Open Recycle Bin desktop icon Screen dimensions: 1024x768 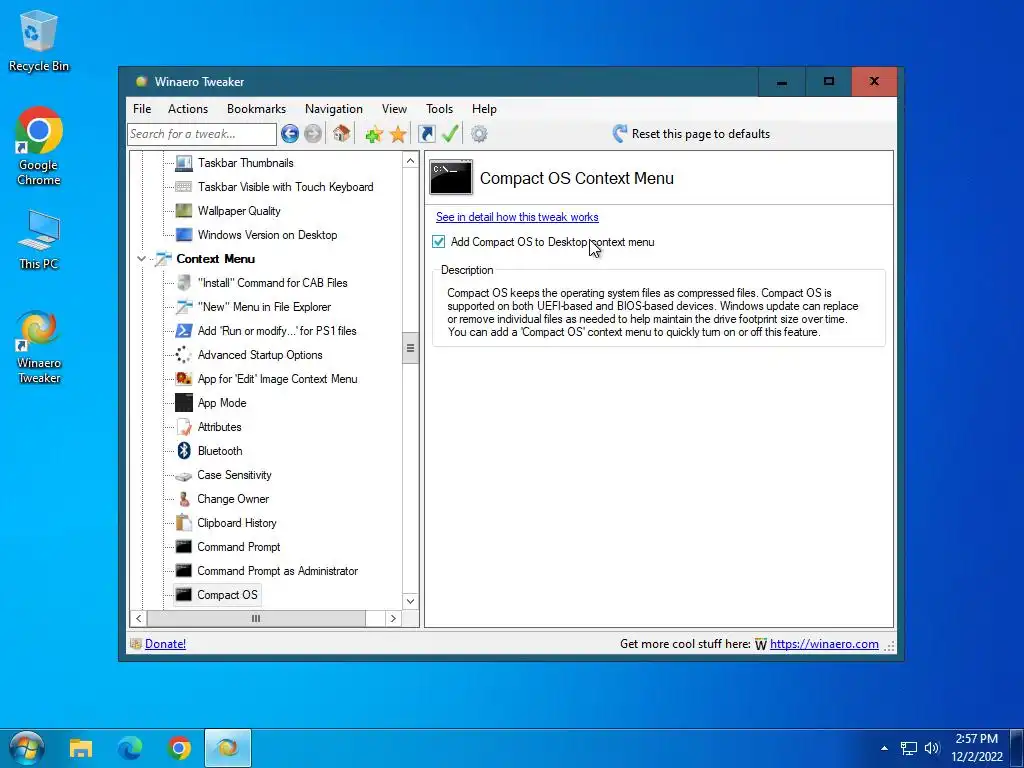(x=39, y=41)
